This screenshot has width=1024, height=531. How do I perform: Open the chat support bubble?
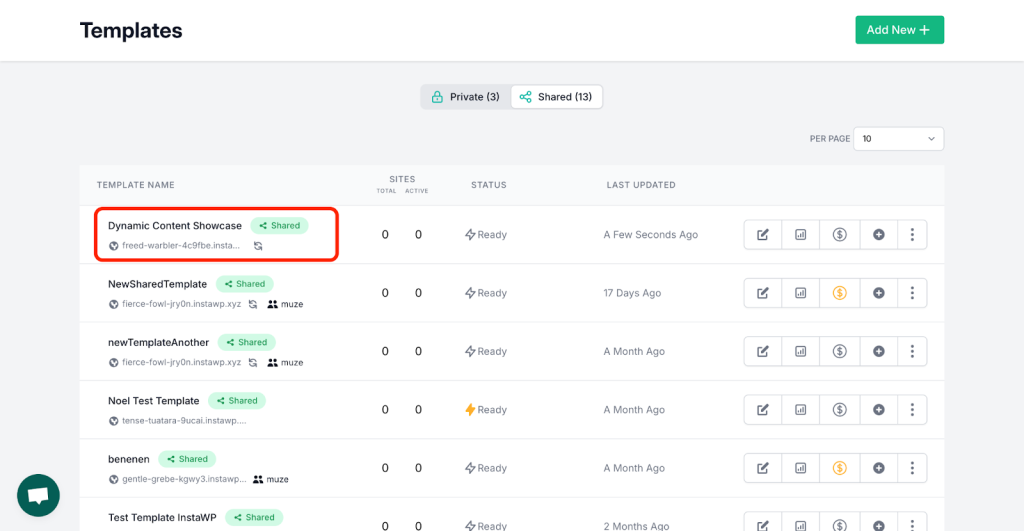click(x=39, y=495)
